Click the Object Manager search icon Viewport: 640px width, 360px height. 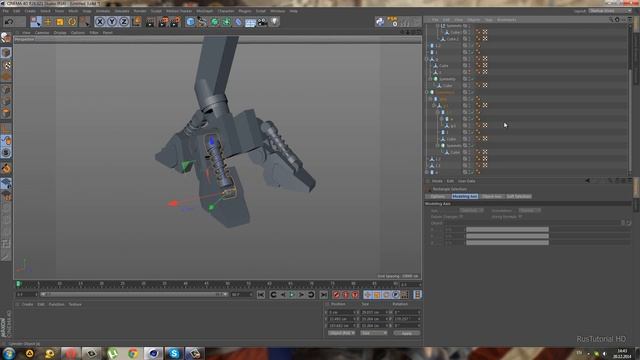611,20
